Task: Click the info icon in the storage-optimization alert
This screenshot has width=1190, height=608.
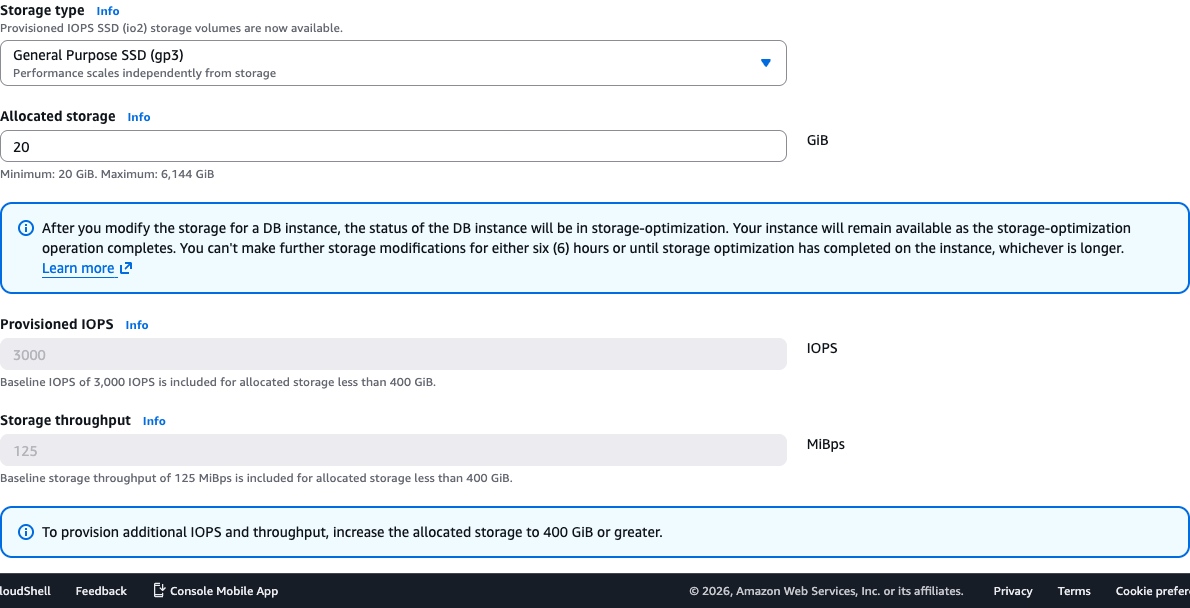Action: [27, 228]
